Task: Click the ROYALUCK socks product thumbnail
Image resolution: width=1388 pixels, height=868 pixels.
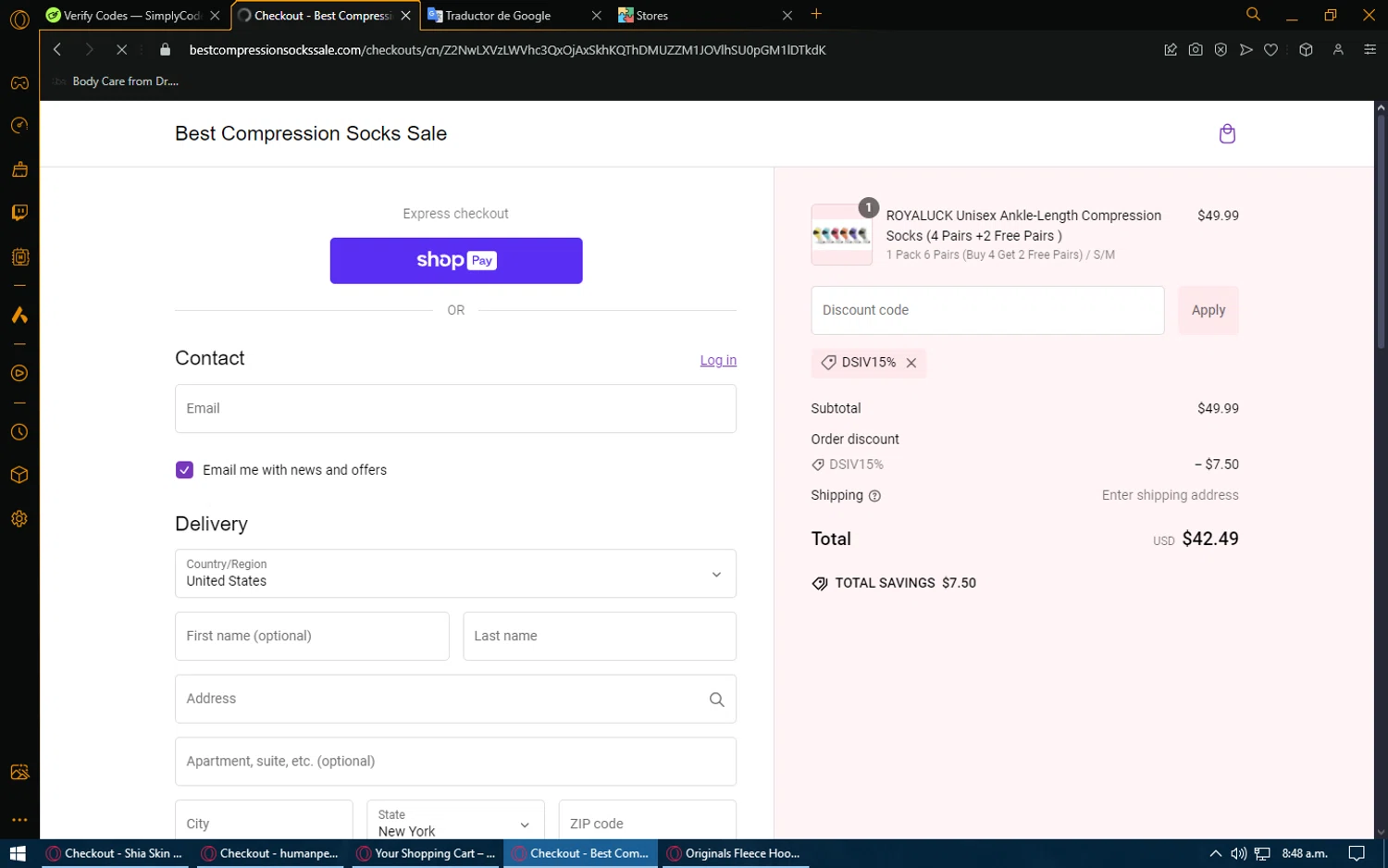Action: tap(841, 235)
